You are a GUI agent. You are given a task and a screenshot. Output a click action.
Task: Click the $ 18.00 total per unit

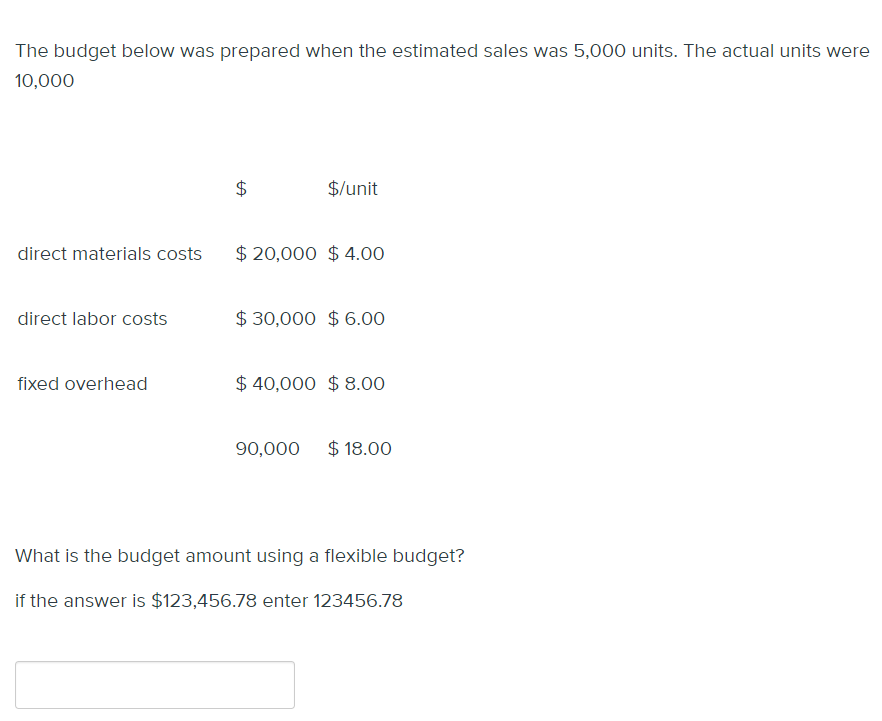coord(359,449)
